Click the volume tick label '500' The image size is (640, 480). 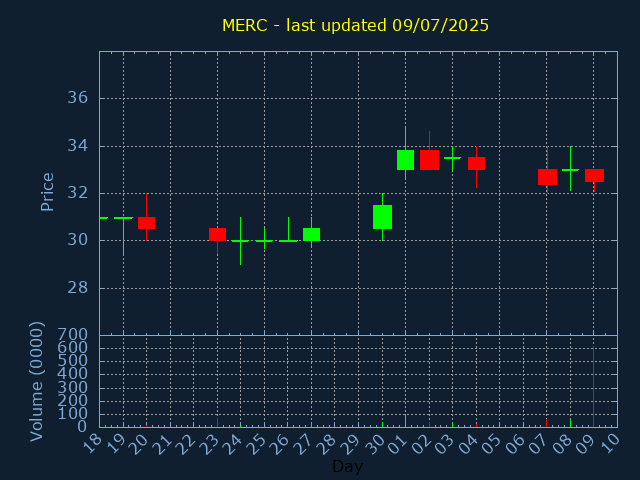73,361
